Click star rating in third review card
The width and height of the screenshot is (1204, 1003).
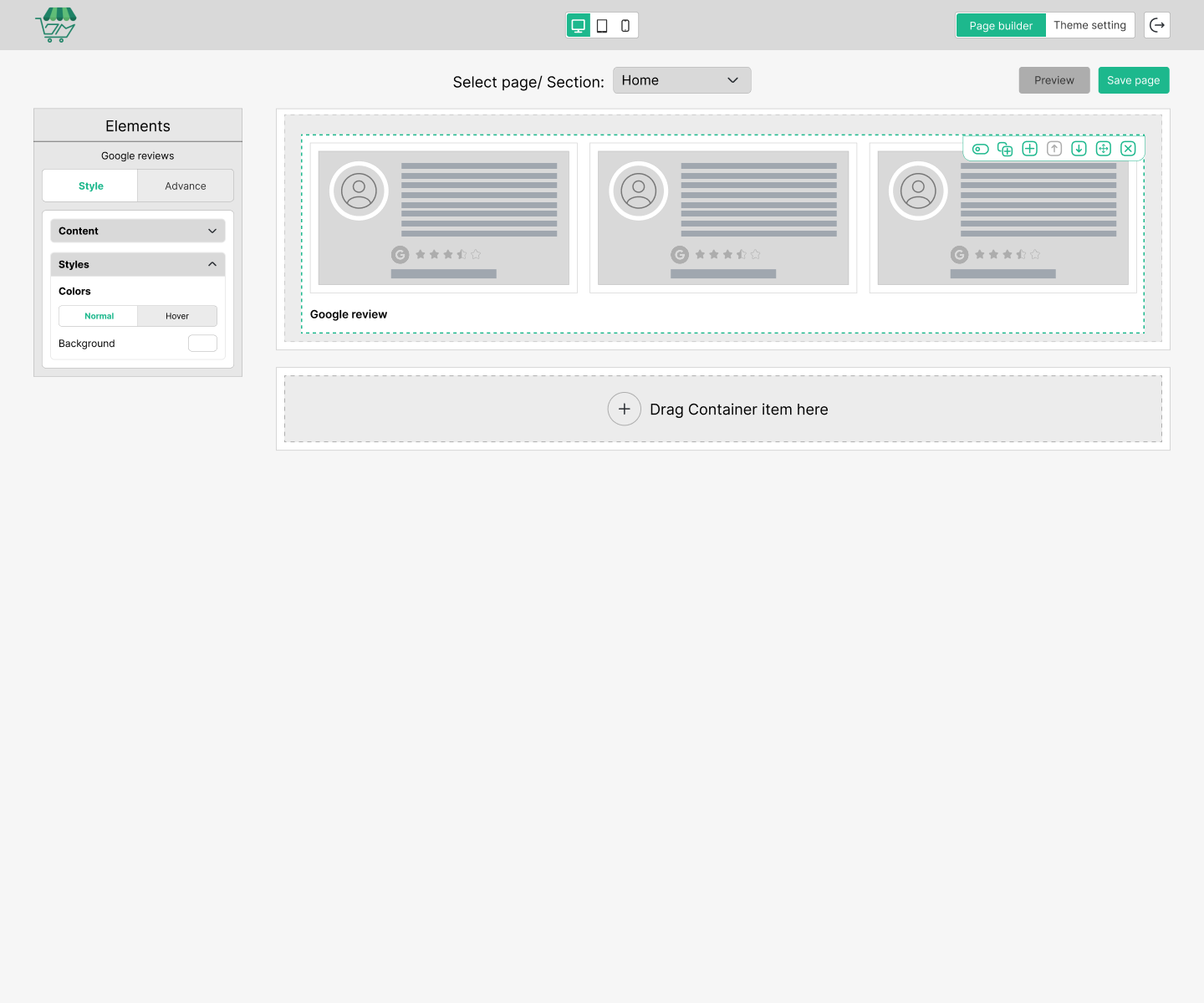coord(1008,254)
